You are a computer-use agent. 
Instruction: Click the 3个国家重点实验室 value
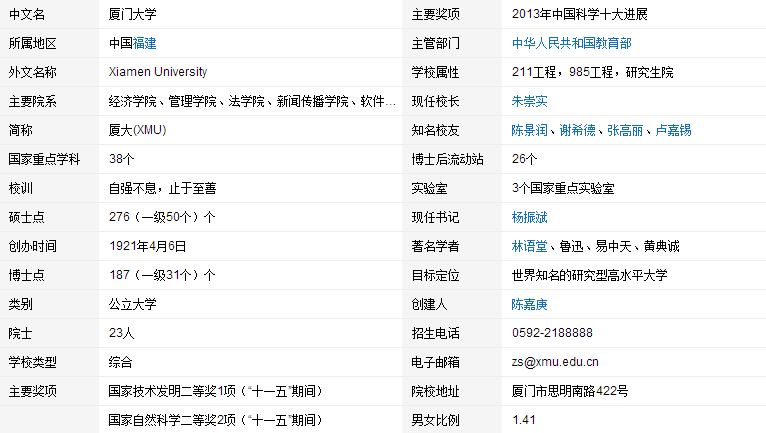(563, 189)
